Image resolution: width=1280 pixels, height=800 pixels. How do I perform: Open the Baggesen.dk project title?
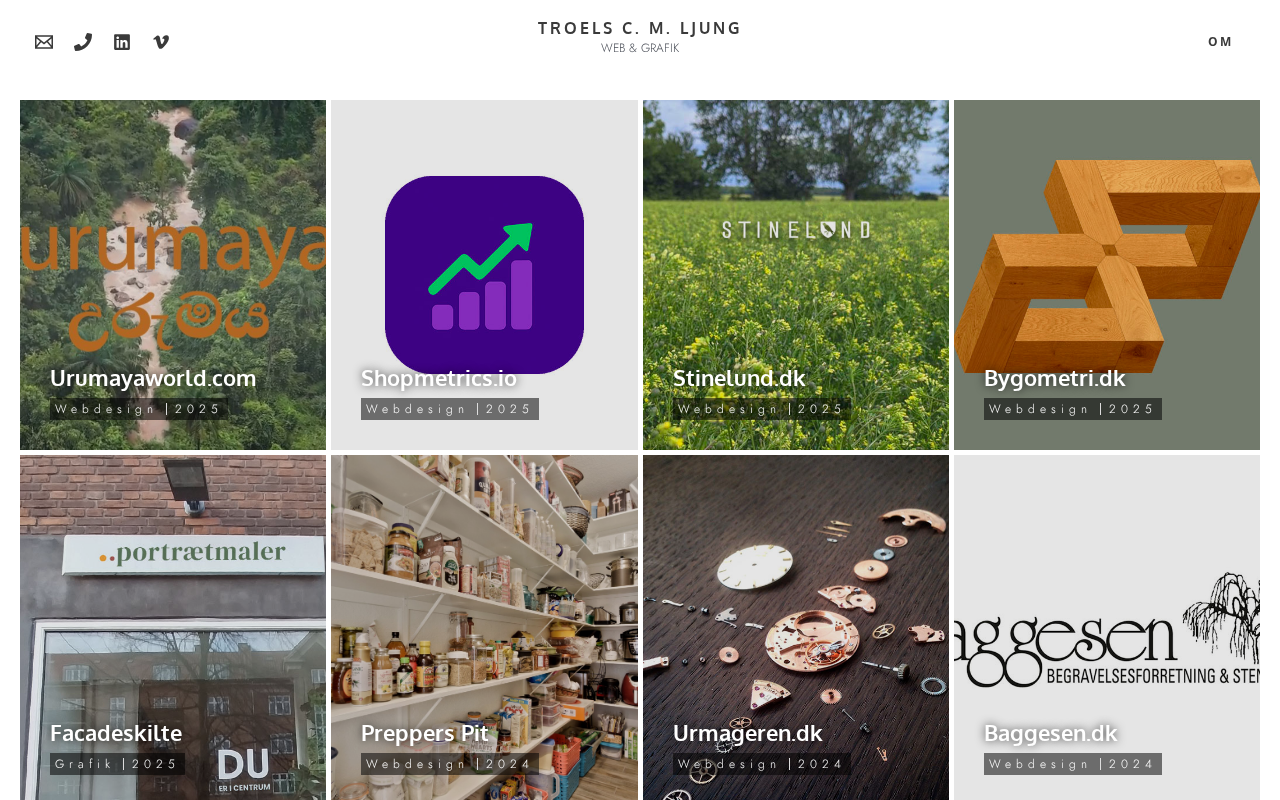tap(1050, 733)
